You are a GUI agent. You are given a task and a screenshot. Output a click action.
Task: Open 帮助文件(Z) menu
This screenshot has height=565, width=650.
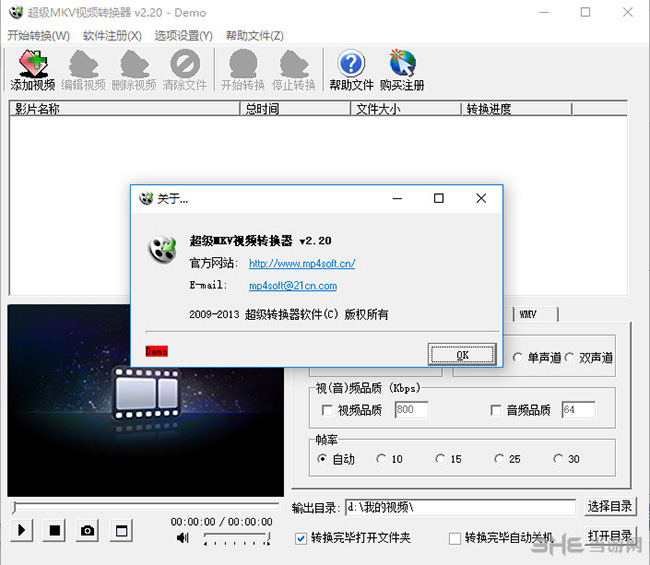click(x=255, y=36)
